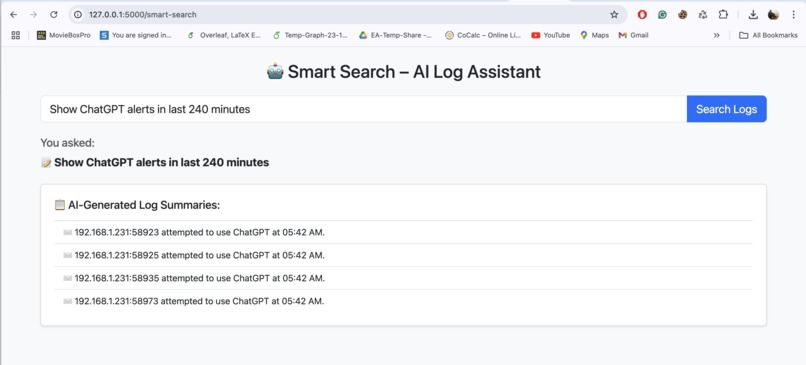806x365 pixels.
Task: Open the Opera extension icon
Action: pyautogui.click(x=642, y=15)
